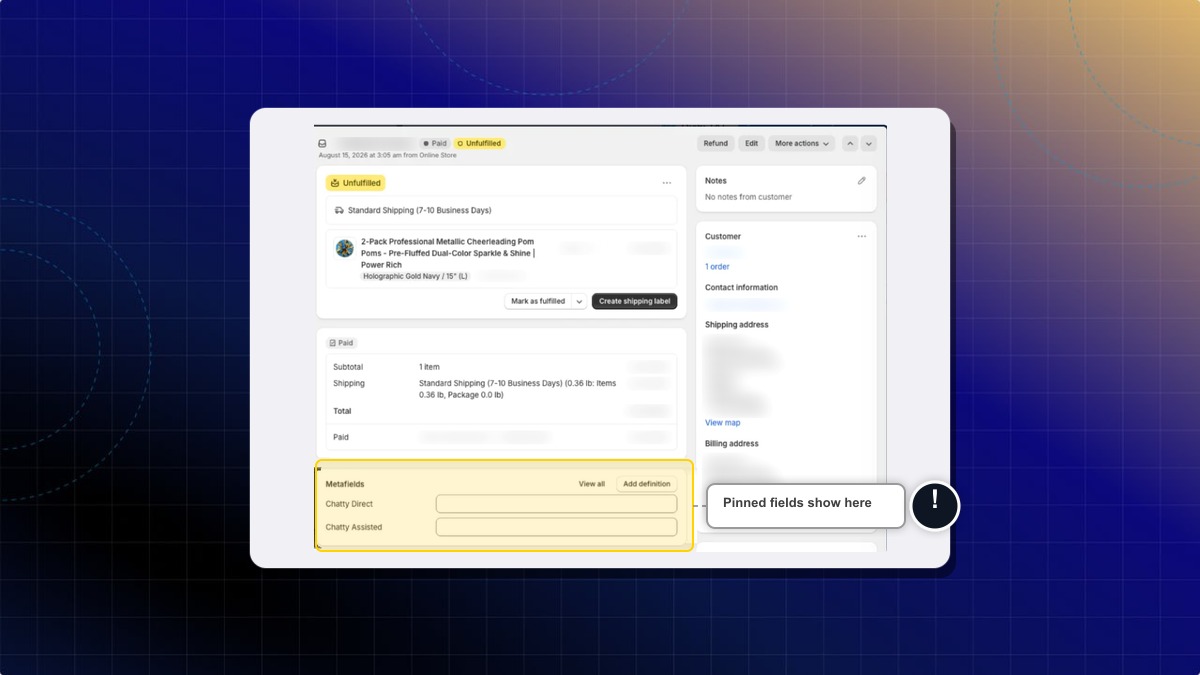Click the Billing address heading
Screen dimensions: 1200x675
(x=732, y=444)
